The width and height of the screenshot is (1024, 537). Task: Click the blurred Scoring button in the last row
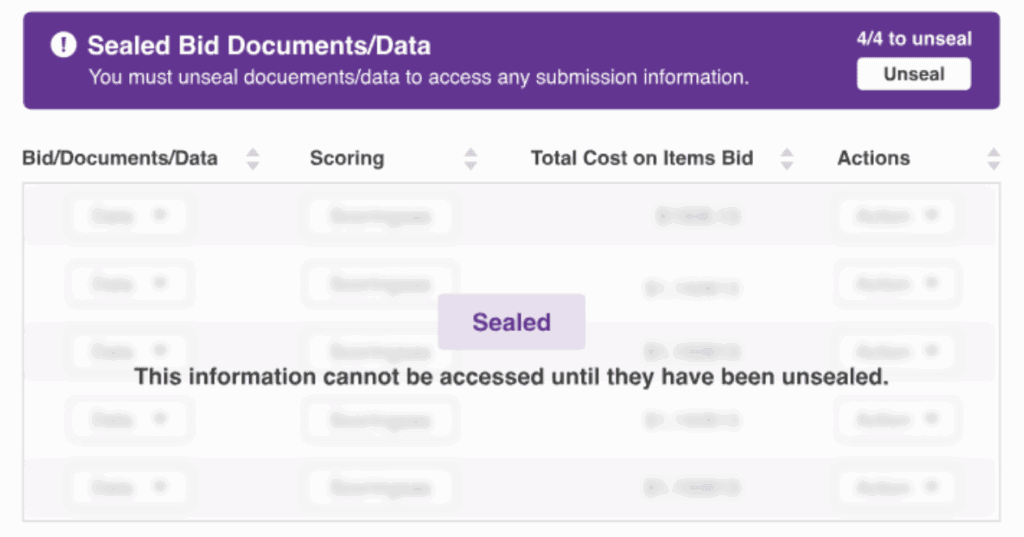point(380,488)
